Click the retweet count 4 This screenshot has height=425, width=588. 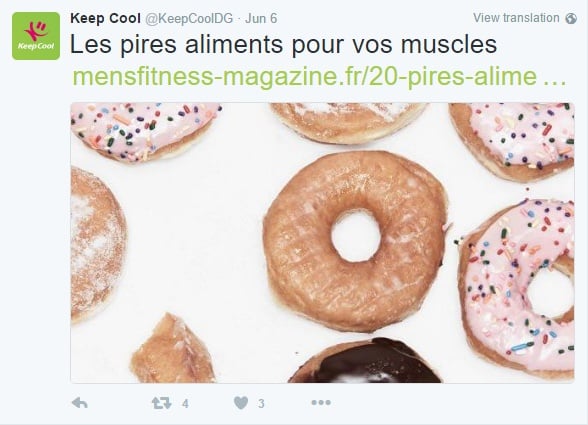pyautogui.click(x=185, y=404)
